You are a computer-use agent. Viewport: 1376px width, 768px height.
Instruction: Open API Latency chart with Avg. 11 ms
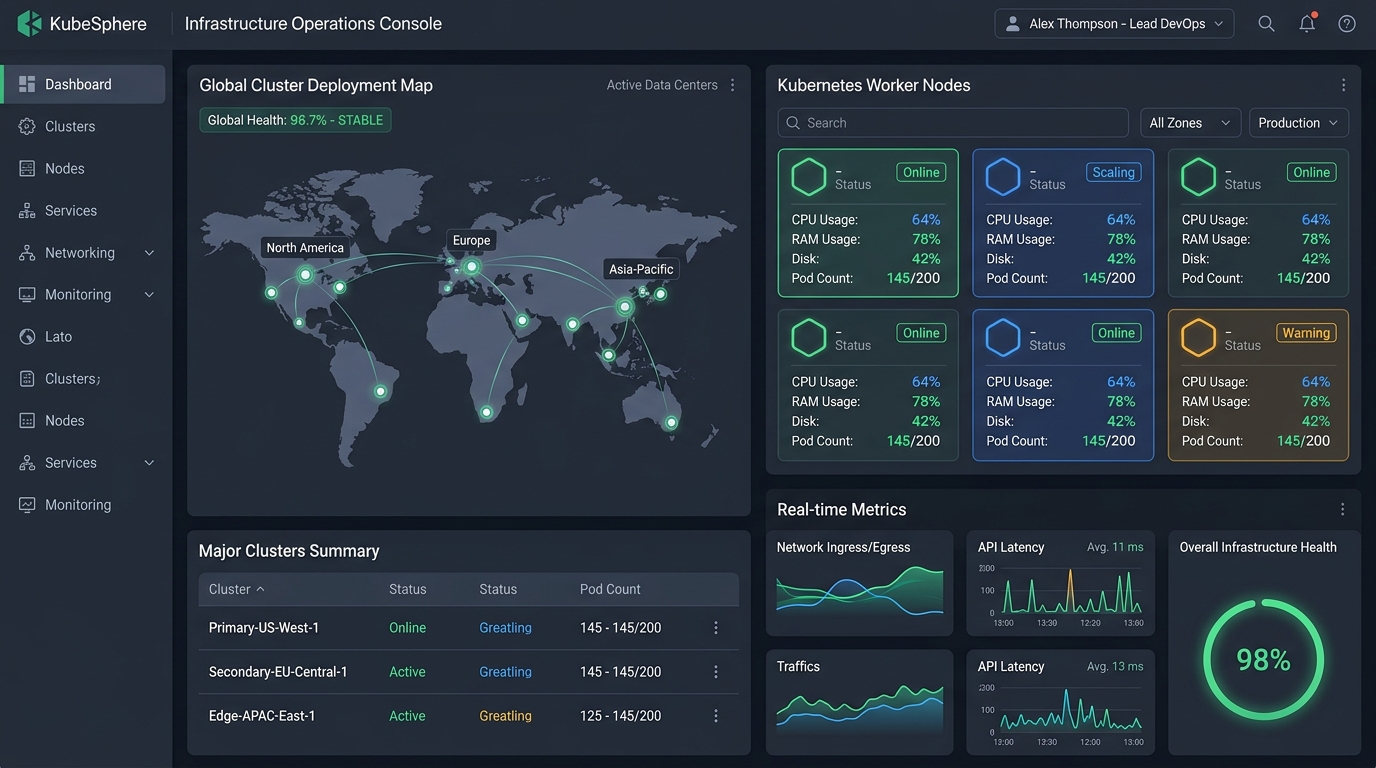click(1060, 583)
